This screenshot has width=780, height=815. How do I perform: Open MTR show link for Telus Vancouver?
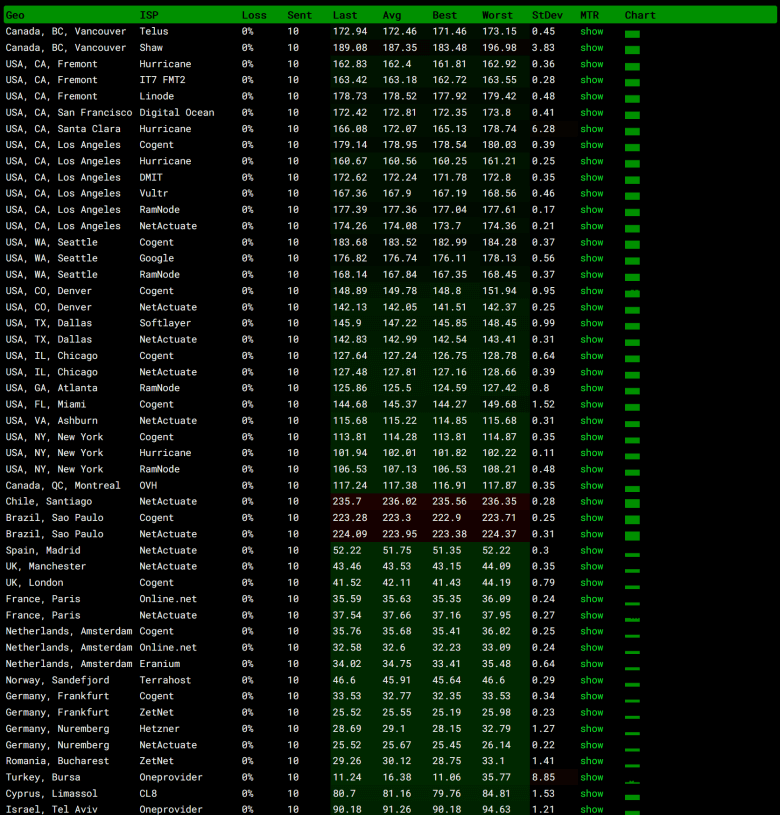(x=591, y=31)
